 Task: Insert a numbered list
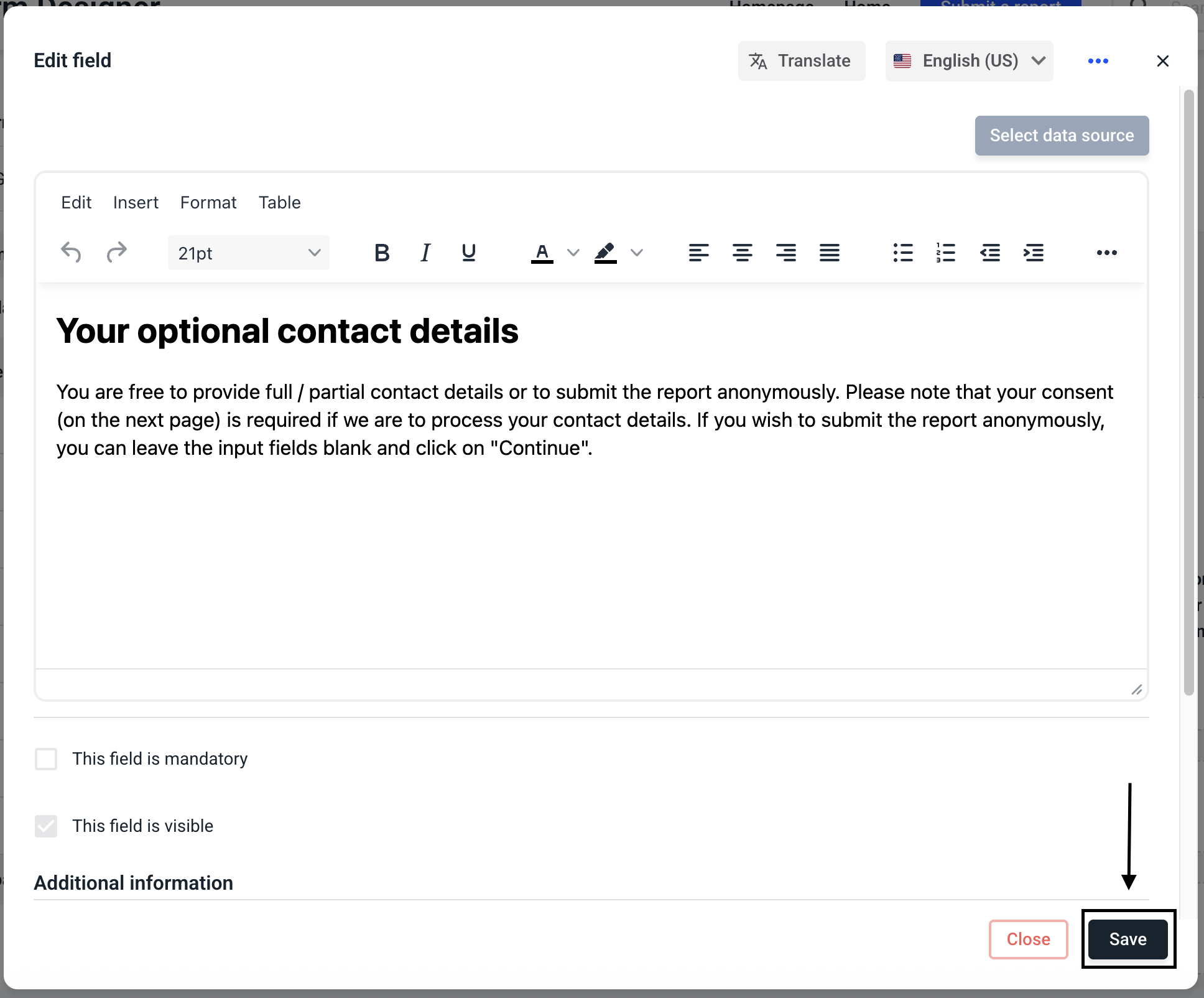point(946,253)
